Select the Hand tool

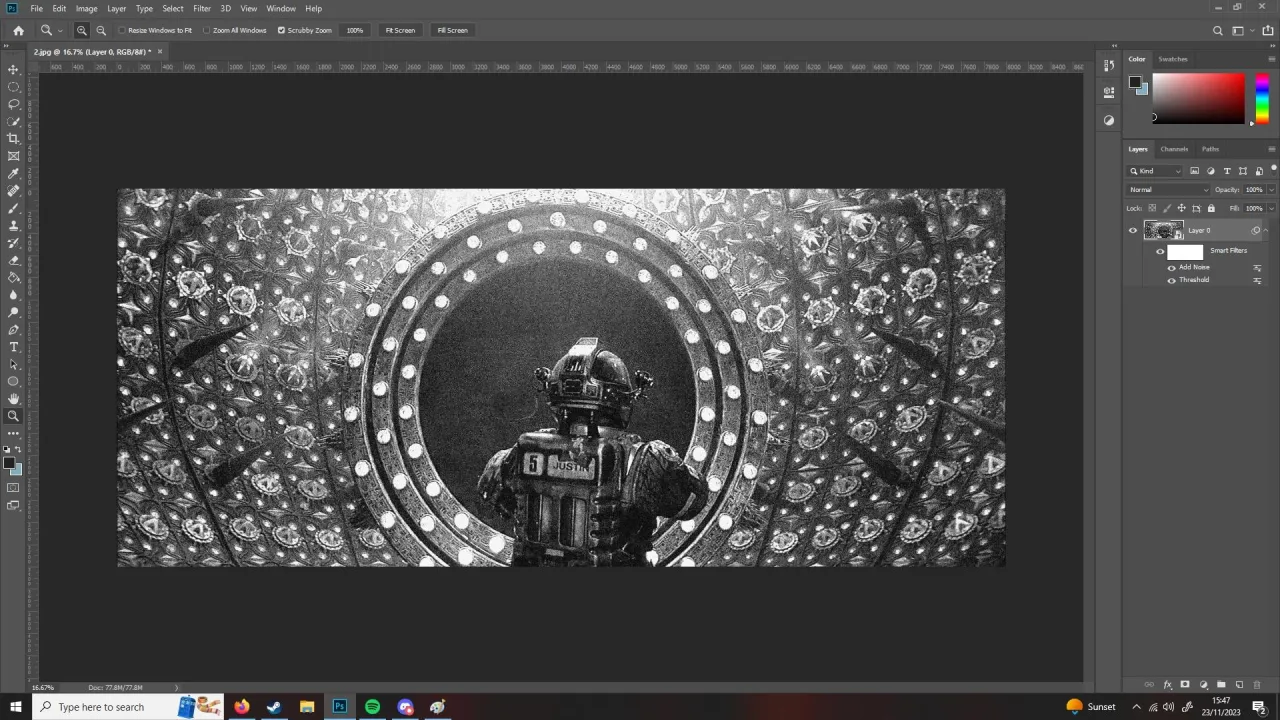(x=13, y=399)
